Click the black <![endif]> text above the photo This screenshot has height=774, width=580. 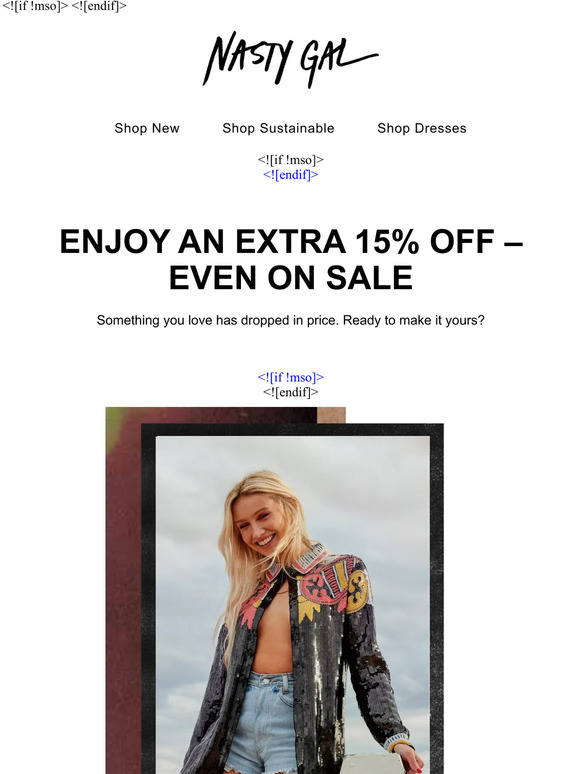(290, 392)
